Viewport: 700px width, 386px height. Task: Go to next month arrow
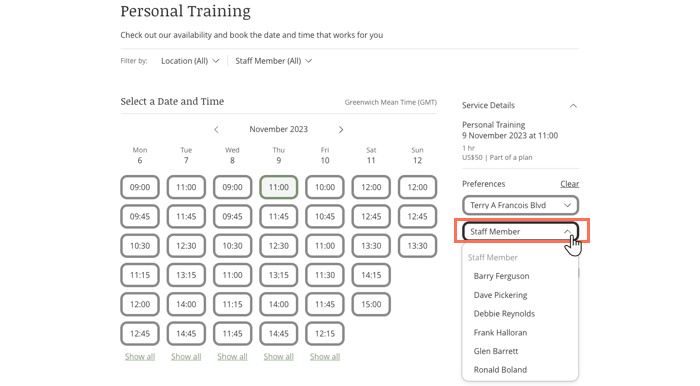pos(341,129)
